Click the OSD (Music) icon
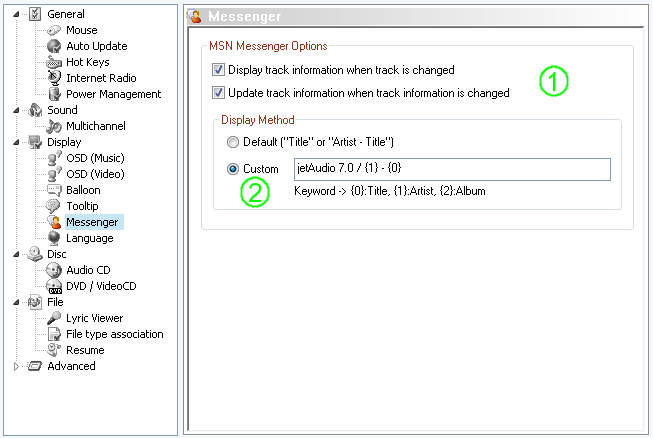Screen dimensions: 653x438 (x=54, y=158)
